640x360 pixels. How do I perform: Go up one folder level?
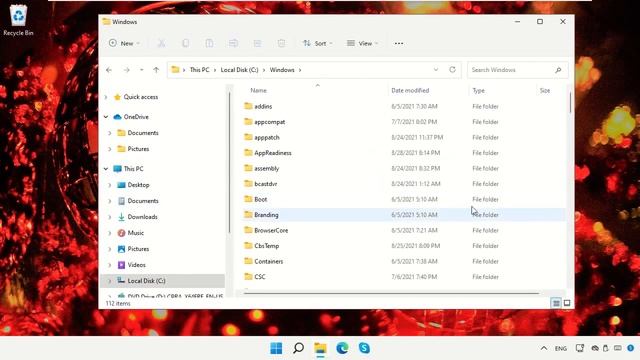(156, 70)
